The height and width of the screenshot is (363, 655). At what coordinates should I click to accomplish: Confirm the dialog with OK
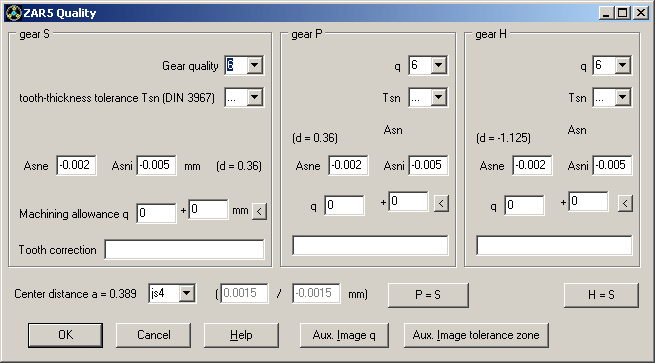point(66,335)
